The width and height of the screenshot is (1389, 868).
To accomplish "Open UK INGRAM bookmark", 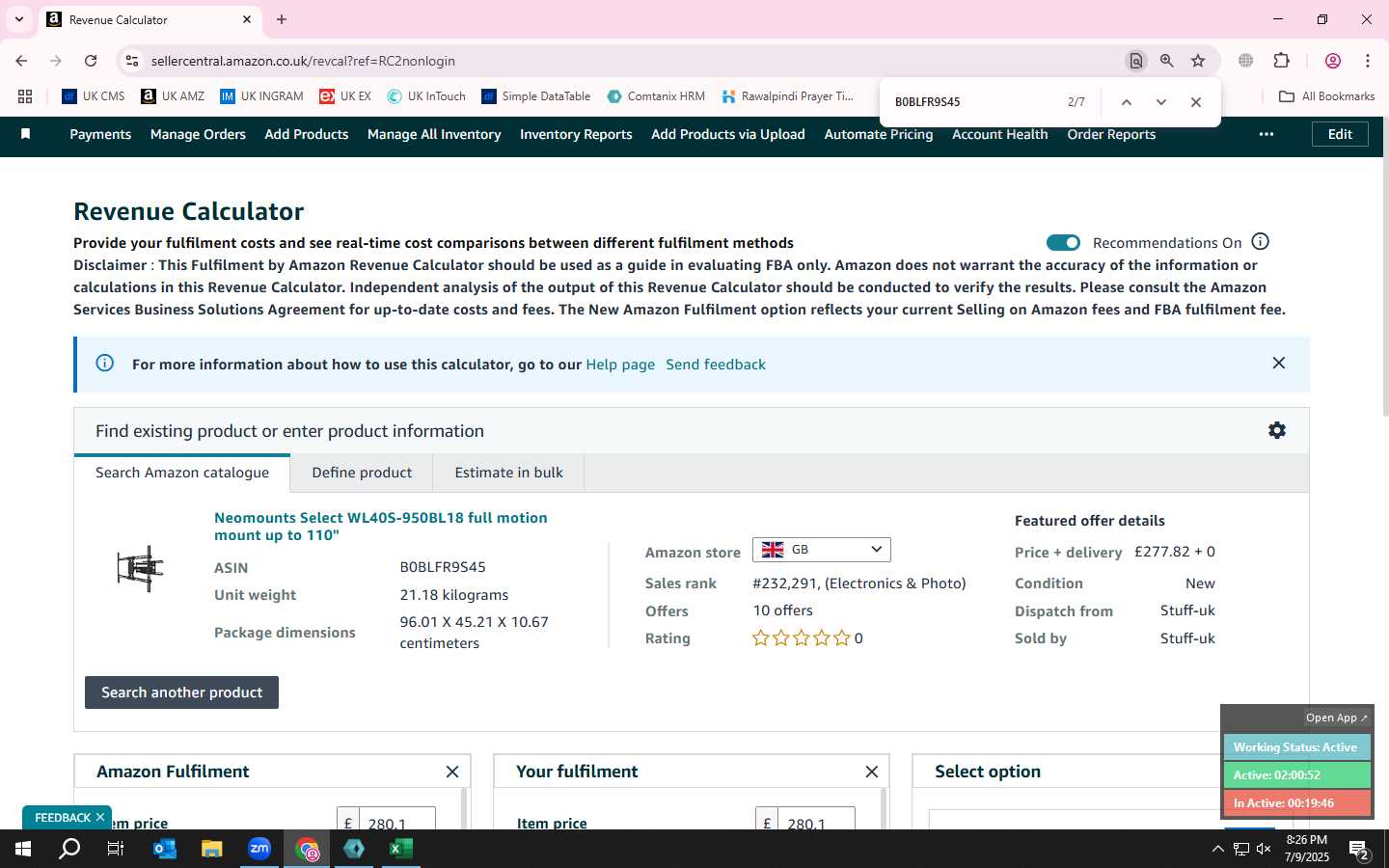I will point(261,96).
